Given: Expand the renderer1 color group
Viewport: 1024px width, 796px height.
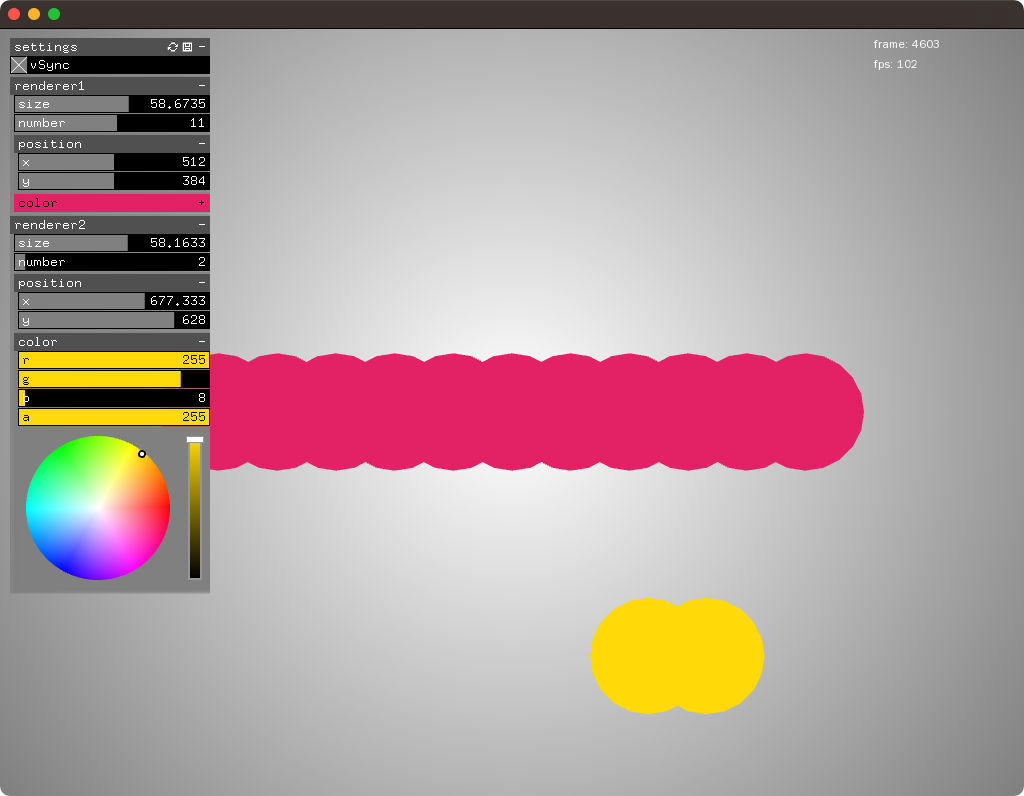Looking at the screenshot, I should point(201,203).
